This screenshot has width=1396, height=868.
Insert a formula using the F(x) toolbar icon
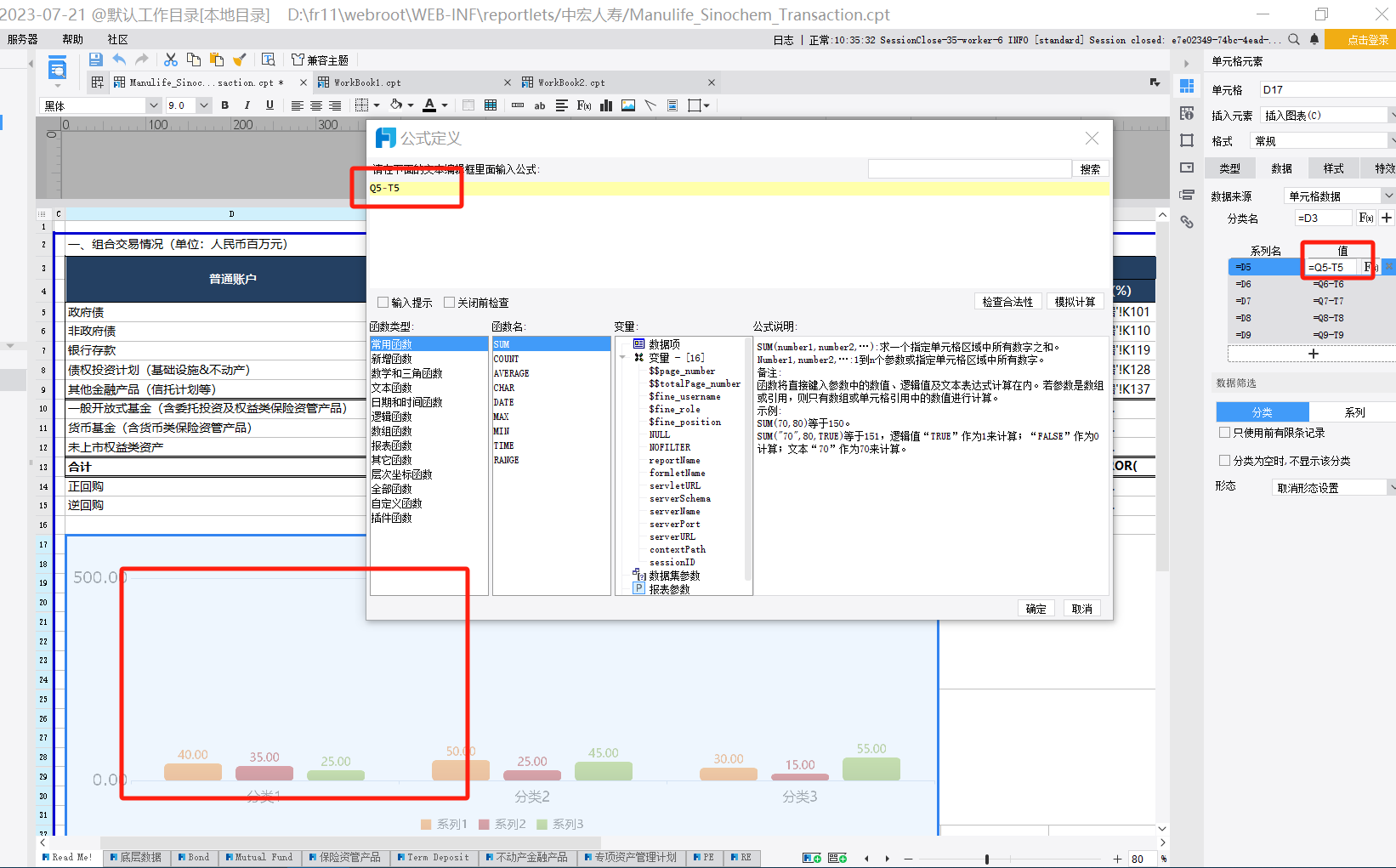click(x=584, y=105)
